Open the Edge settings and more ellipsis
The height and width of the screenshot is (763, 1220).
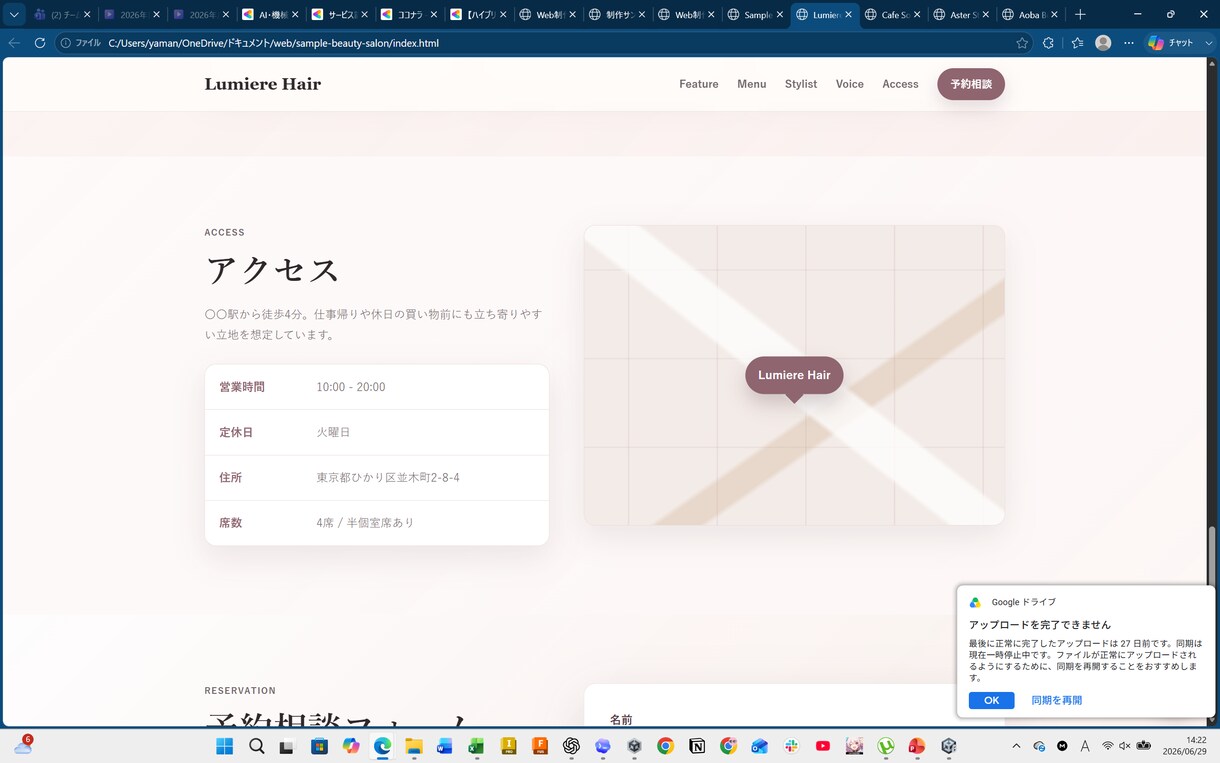coord(1129,43)
